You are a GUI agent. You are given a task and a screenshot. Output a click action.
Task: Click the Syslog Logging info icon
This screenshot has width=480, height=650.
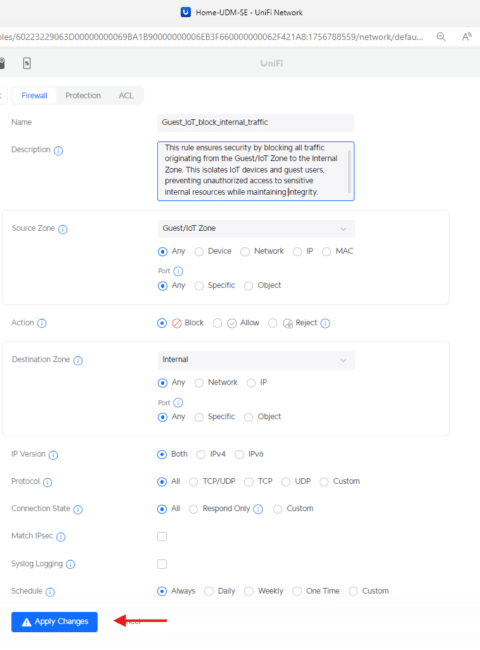[x=70, y=565]
